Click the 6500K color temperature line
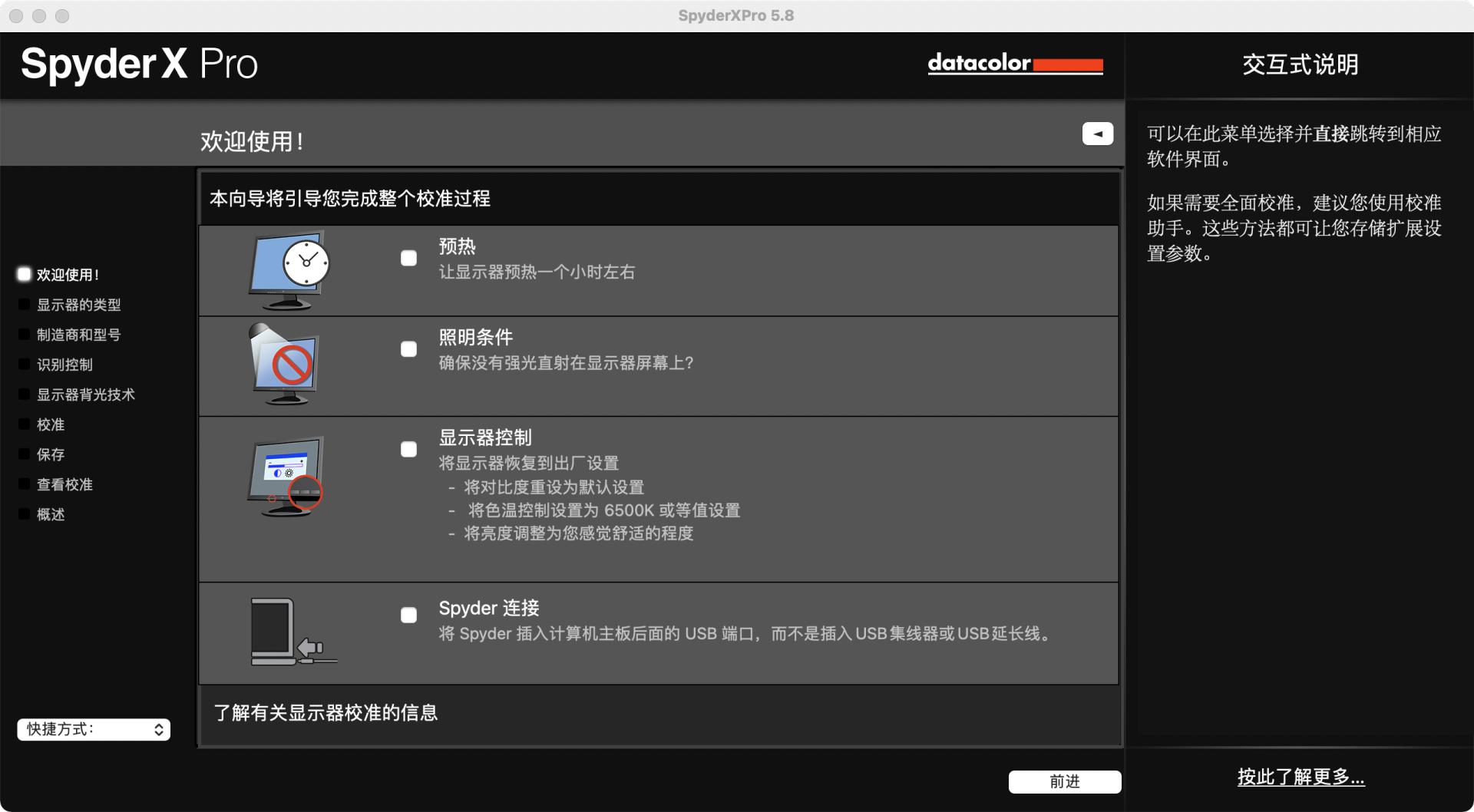1474x812 pixels. coord(604,510)
